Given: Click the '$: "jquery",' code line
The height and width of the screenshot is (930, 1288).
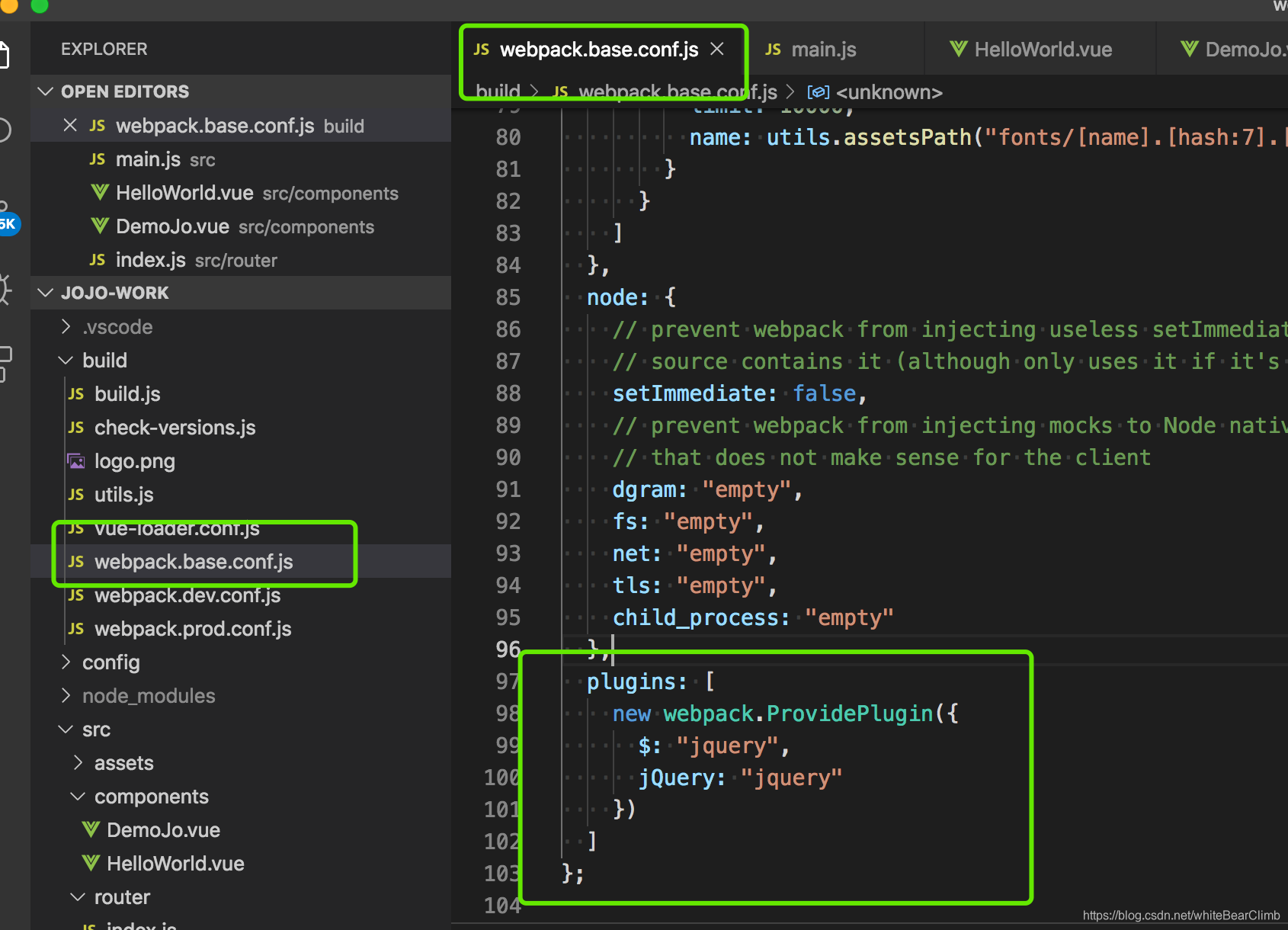Looking at the screenshot, I should pos(714,746).
